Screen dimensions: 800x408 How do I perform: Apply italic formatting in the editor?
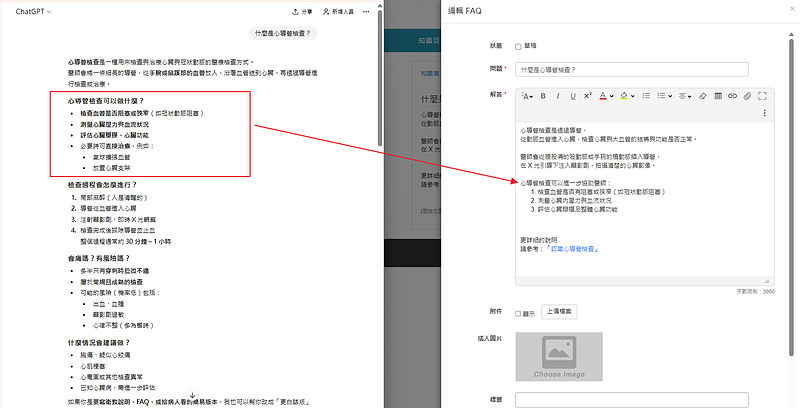click(x=558, y=96)
